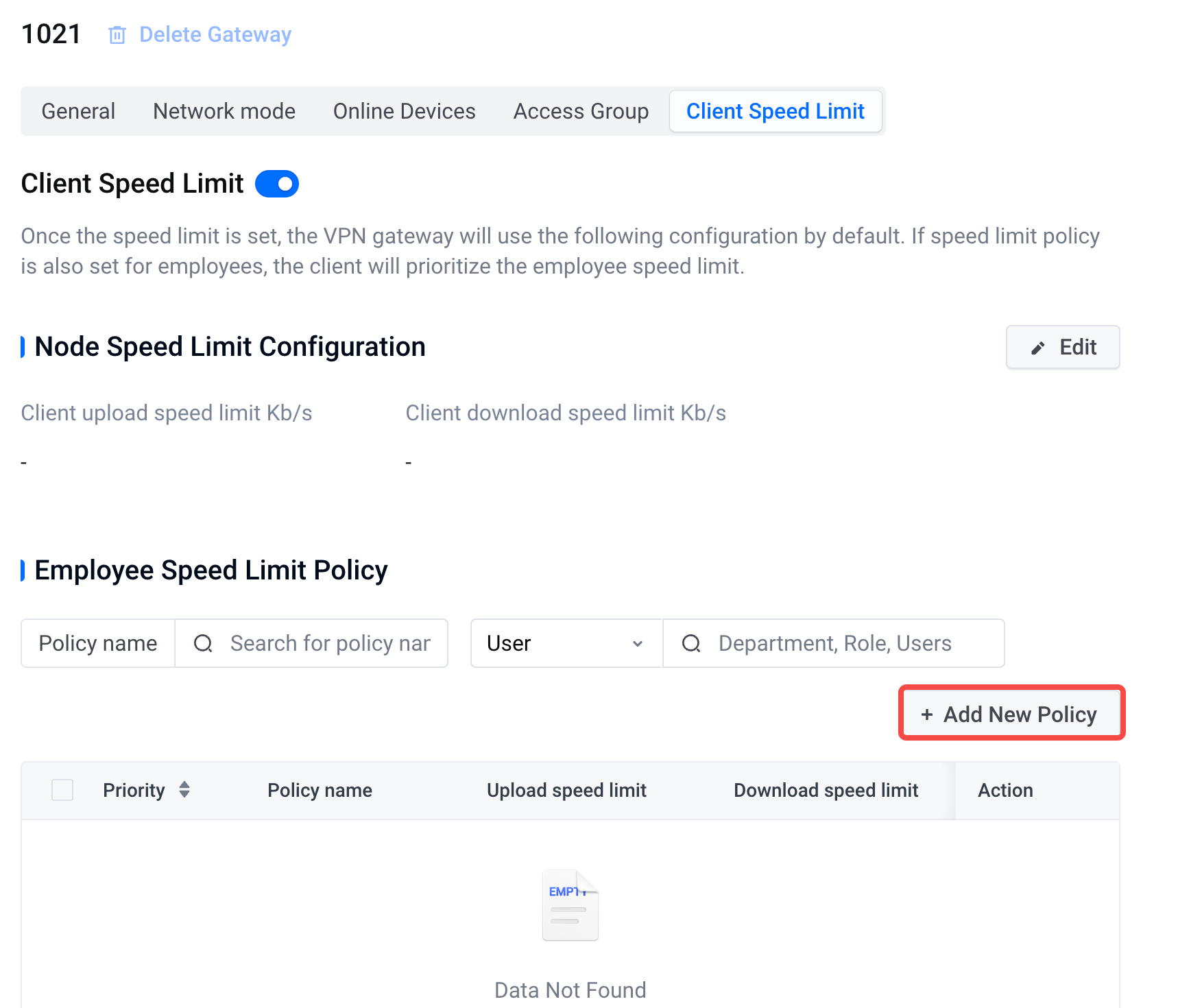The width and height of the screenshot is (1178, 1008).
Task: Click Edit for Node Speed Limit Configuration
Action: (x=1062, y=348)
